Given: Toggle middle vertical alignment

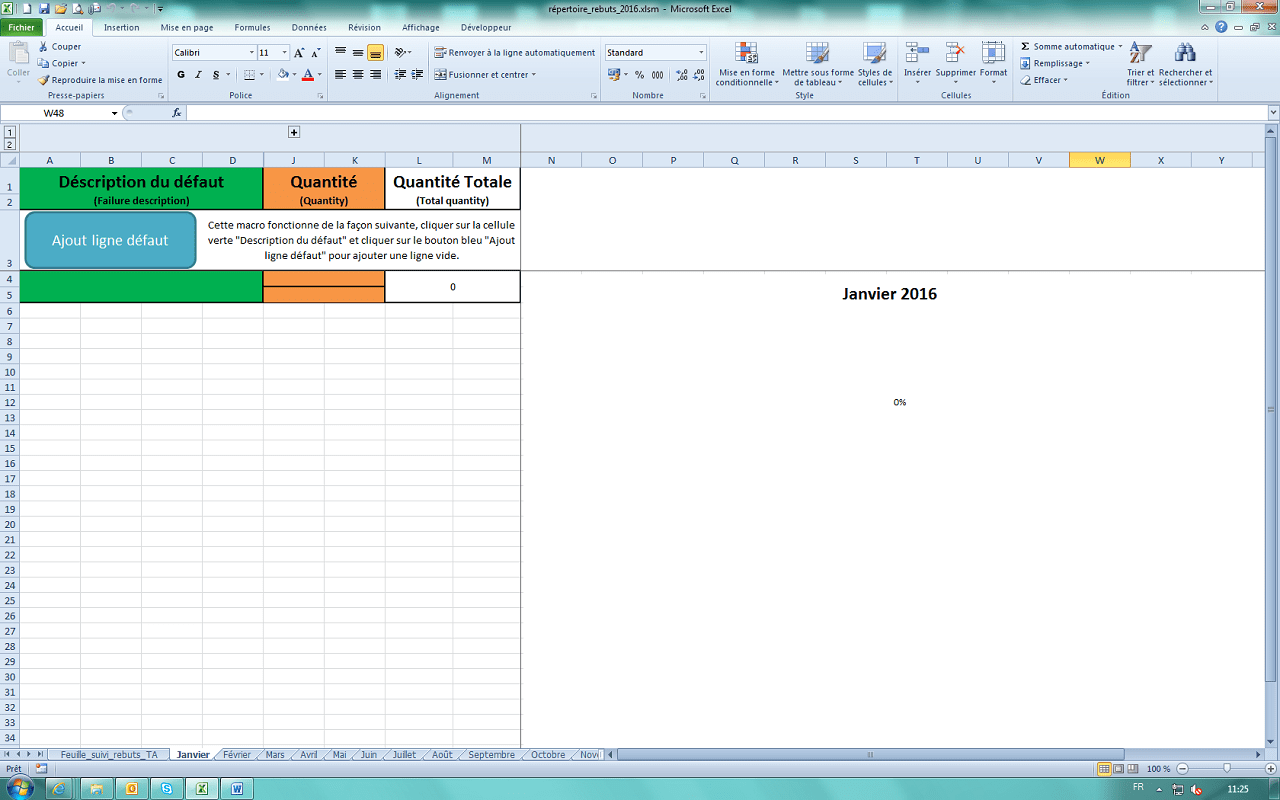Looking at the screenshot, I should click(358, 53).
